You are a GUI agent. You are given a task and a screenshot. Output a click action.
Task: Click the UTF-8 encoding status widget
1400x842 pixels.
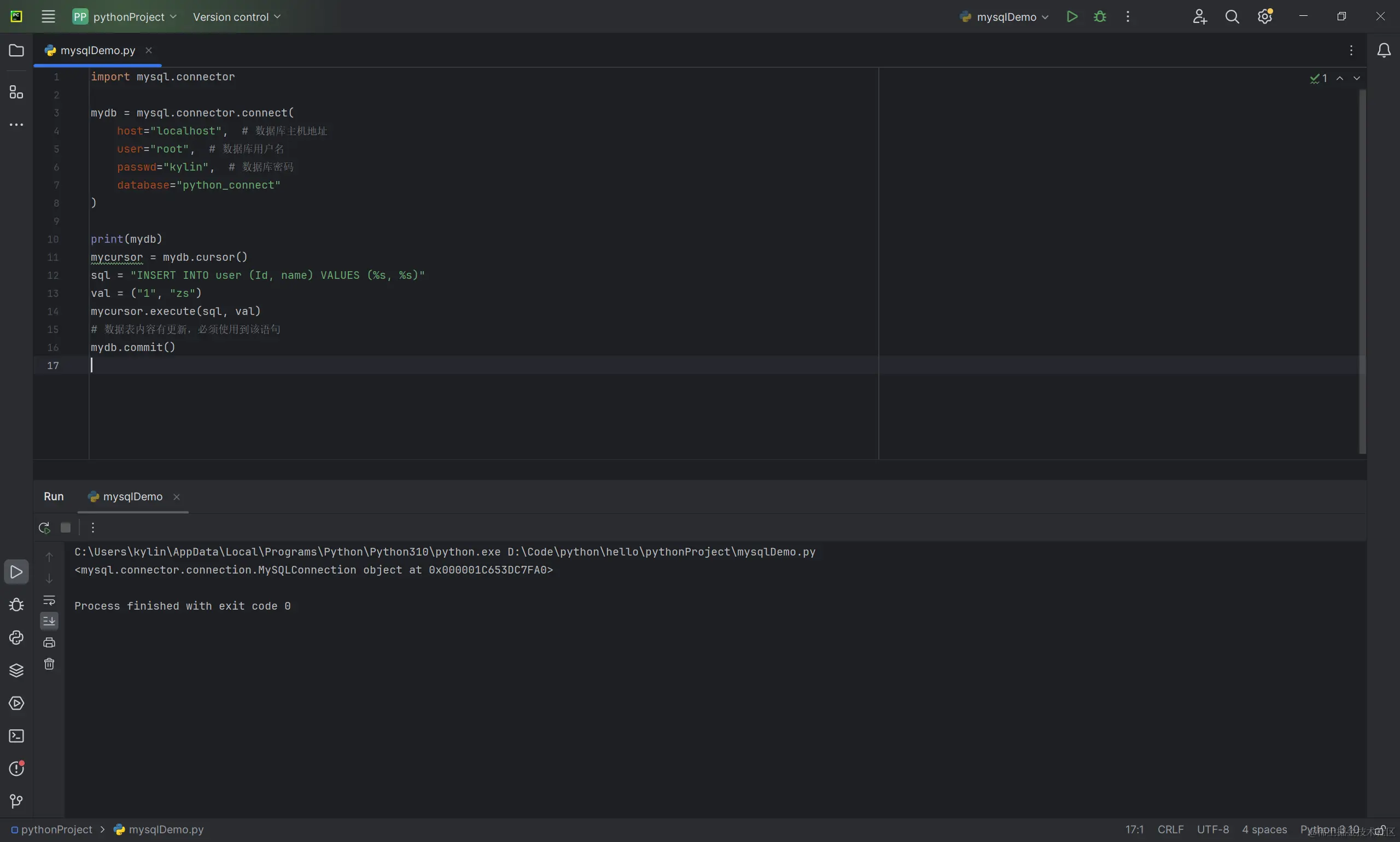(x=1212, y=829)
